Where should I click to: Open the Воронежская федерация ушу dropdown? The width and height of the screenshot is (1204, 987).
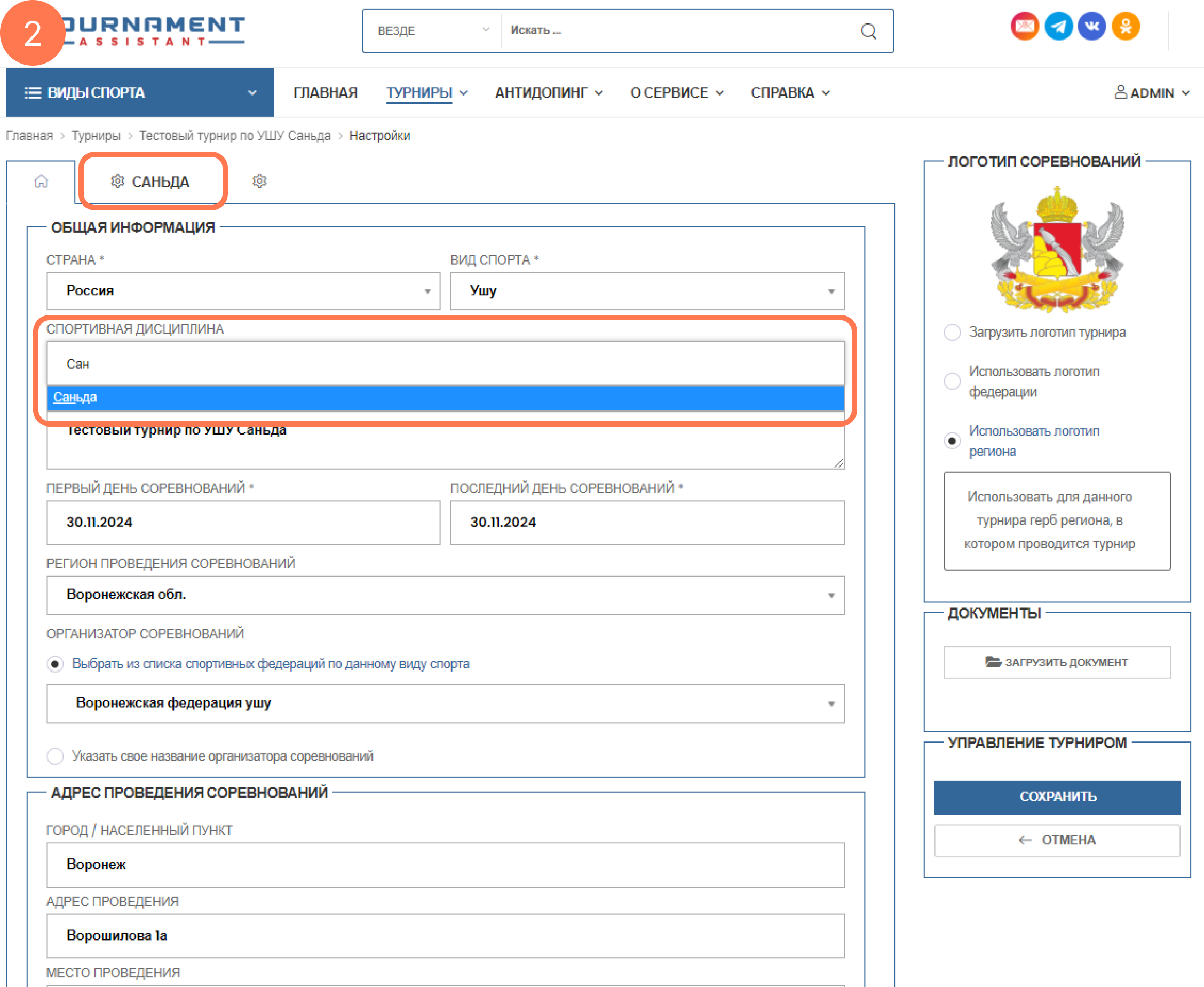[446, 704]
